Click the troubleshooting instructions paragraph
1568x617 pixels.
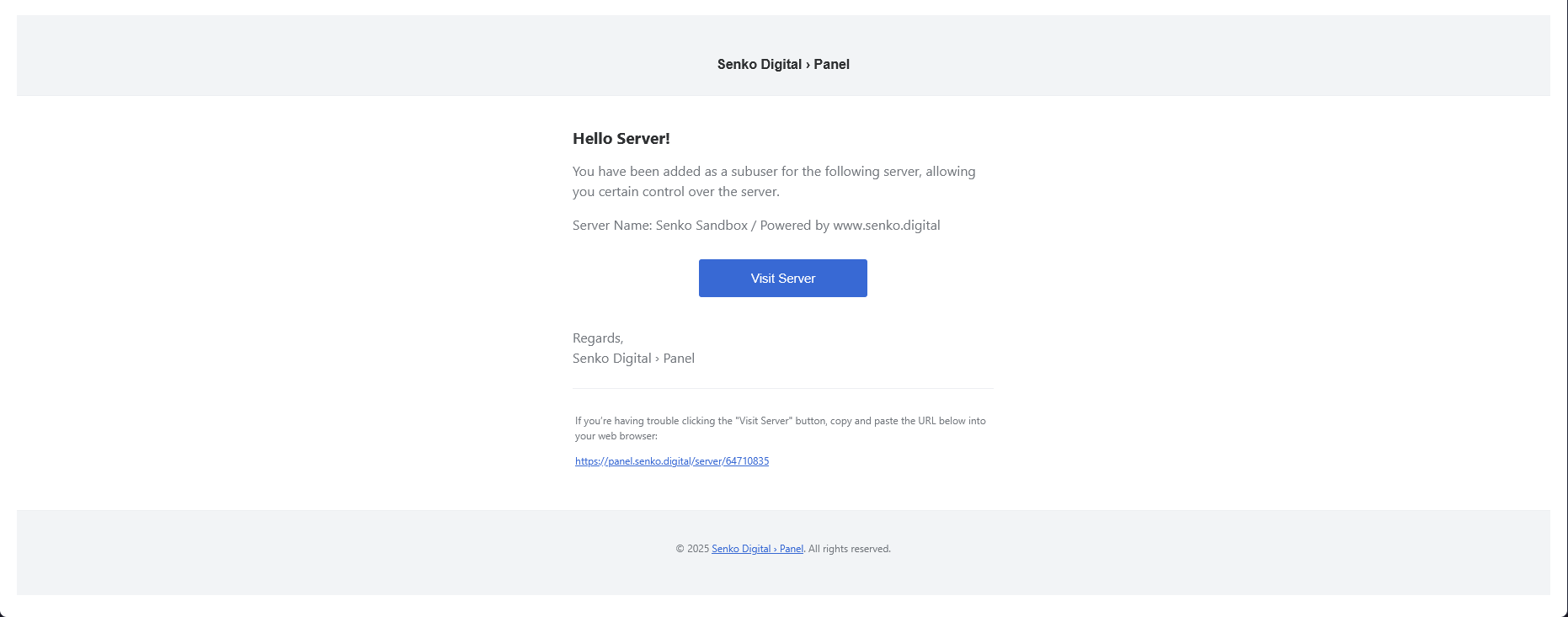(780, 428)
